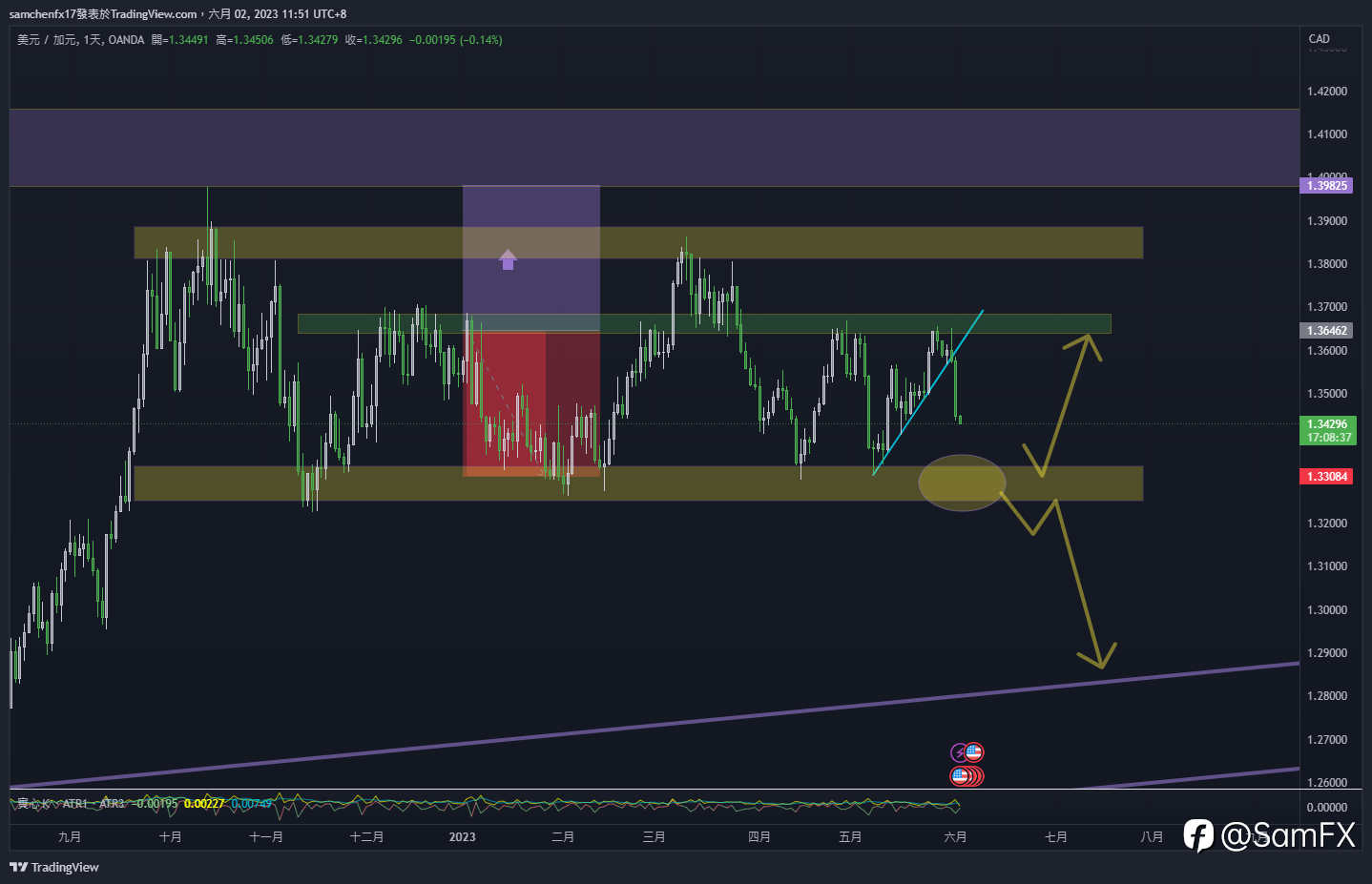Click the 1.31000 price scale label
1372x884 pixels.
coord(1327,566)
